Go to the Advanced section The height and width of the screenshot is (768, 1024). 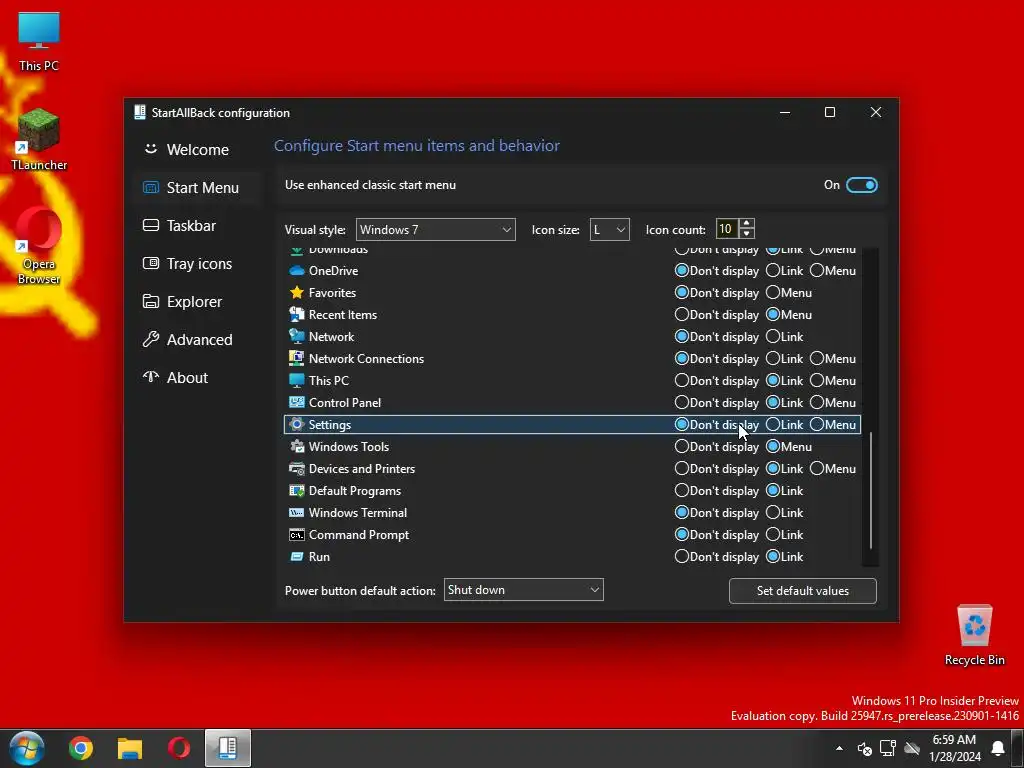199,340
